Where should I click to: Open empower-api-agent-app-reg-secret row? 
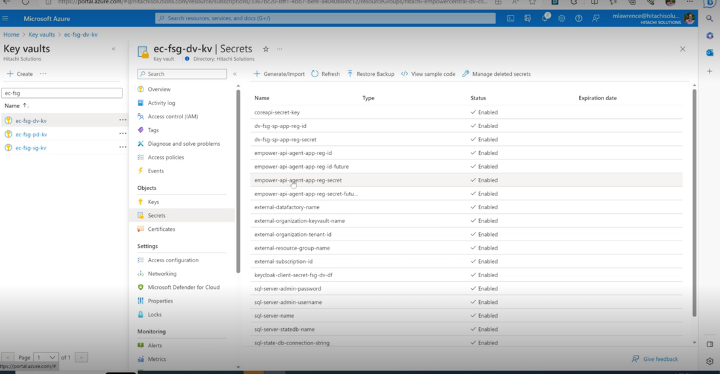tap(468, 180)
